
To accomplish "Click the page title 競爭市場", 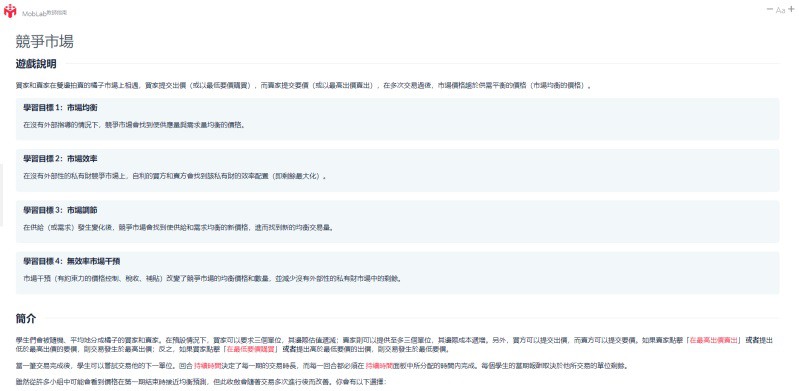I will click(x=45, y=41).
